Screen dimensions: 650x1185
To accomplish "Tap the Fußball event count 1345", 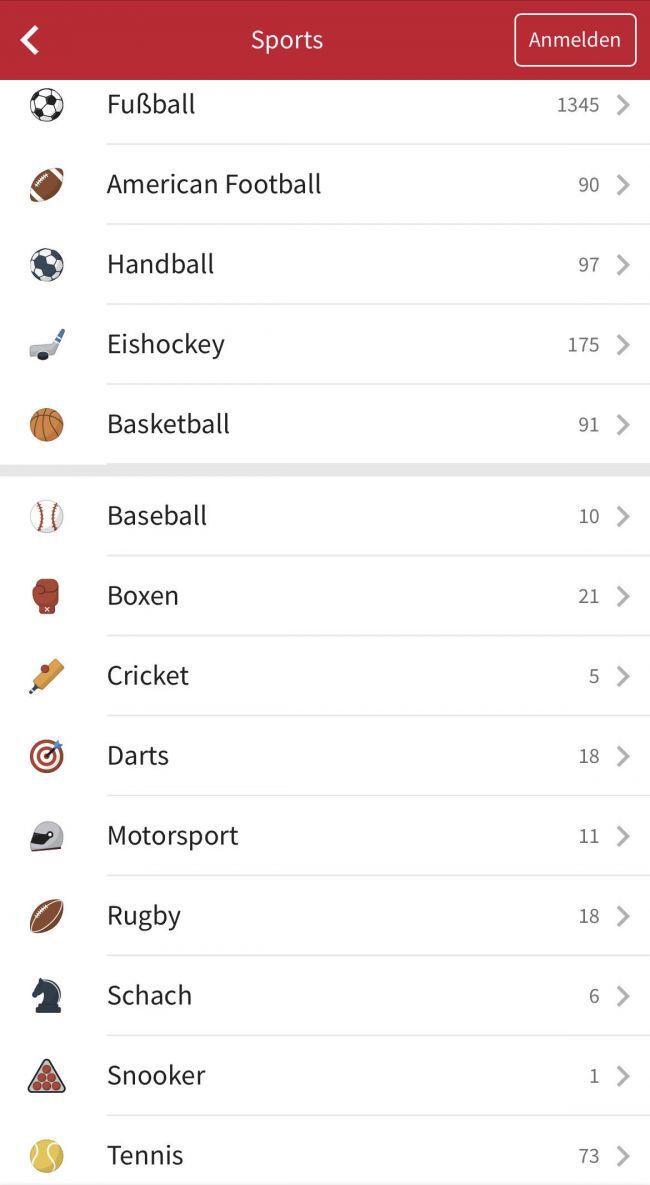I will click(578, 105).
